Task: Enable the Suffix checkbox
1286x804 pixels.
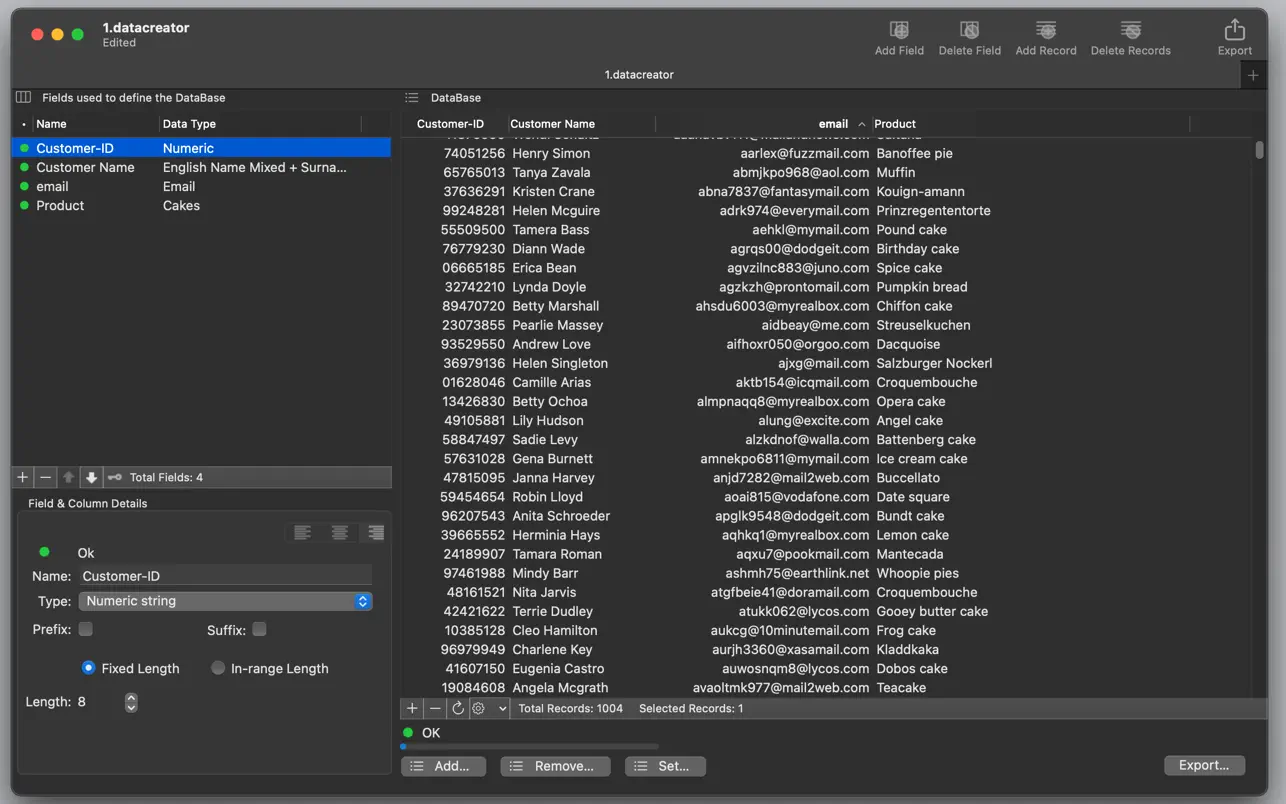Action: [x=259, y=629]
